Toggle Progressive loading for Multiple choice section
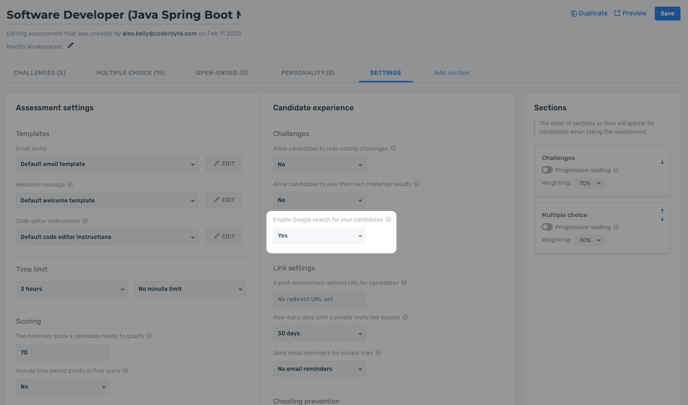688x405 pixels. pos(547,227)
